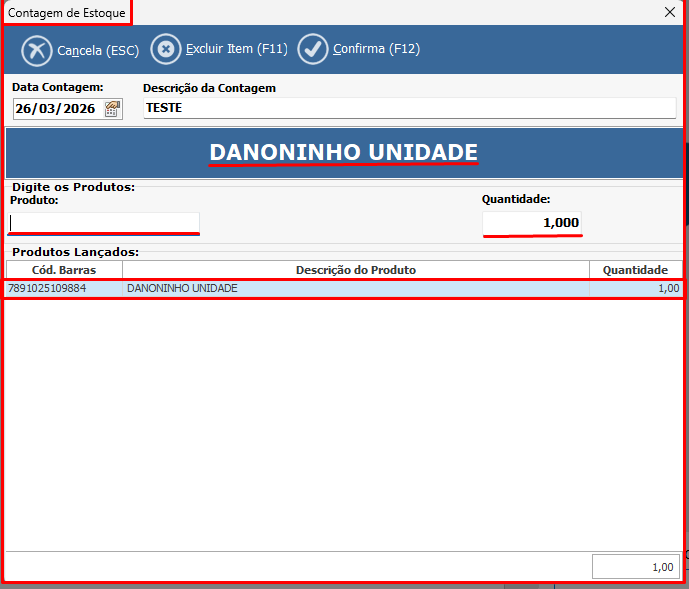Screen dimensions: 689x589
Task: Click the Data Contagem date field
Action: (56, 109)
